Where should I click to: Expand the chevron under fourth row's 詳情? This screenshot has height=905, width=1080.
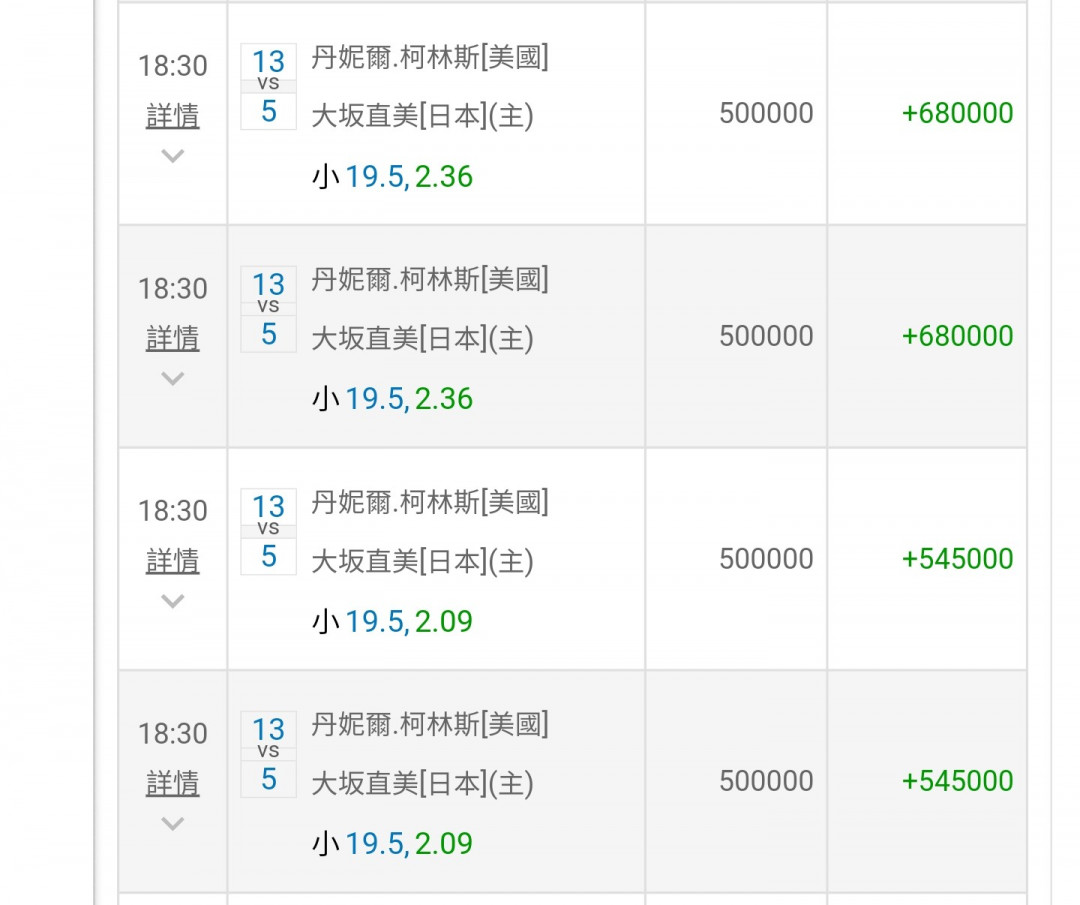172,824
